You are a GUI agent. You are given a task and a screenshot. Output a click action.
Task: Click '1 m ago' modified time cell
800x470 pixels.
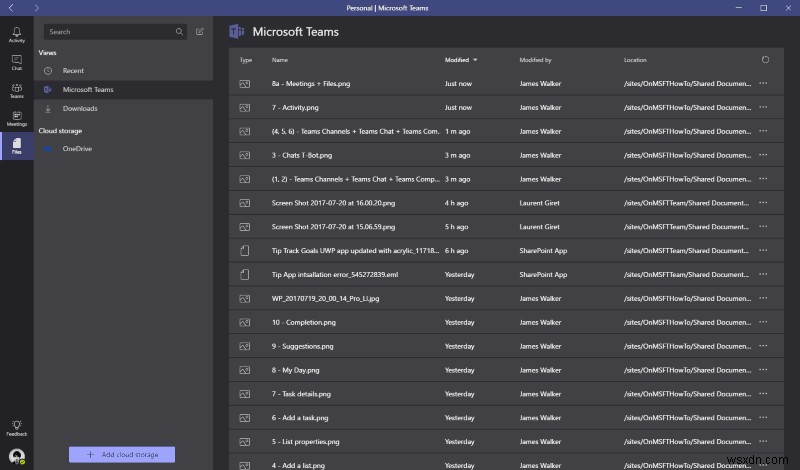tap(457, 131)
